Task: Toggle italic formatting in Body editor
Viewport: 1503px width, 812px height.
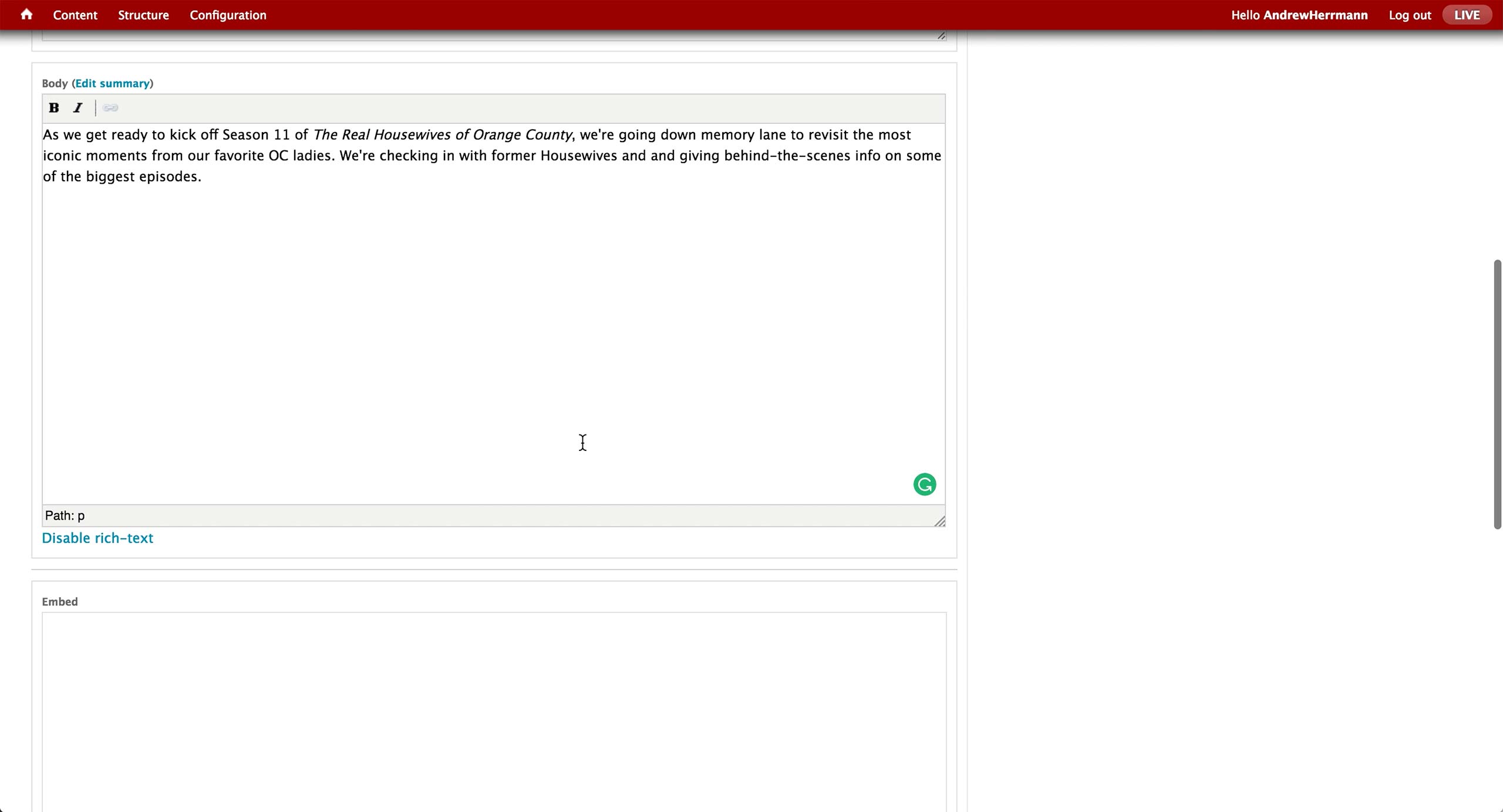Action: (x=78, y=108)
